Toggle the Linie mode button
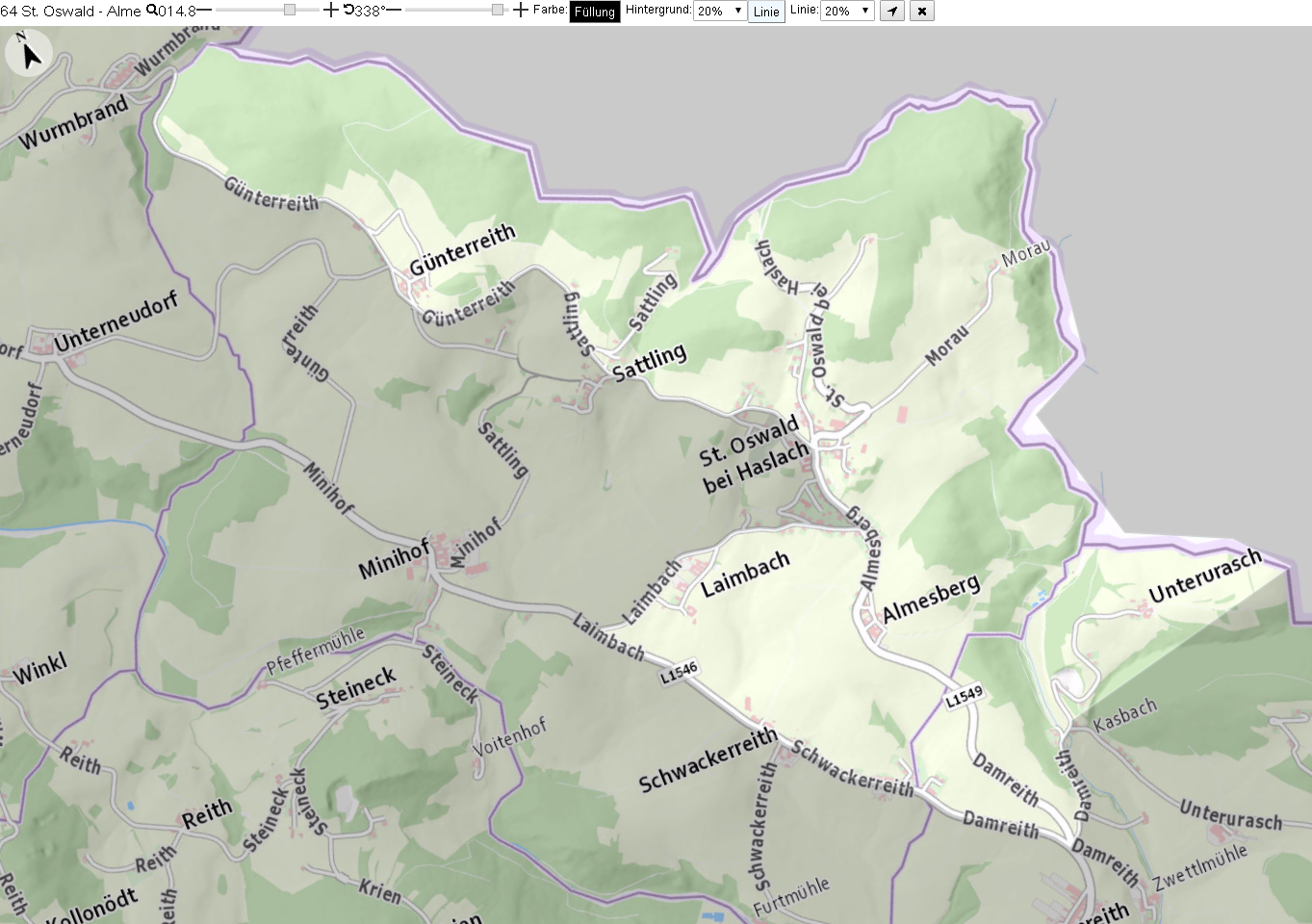 766,12
